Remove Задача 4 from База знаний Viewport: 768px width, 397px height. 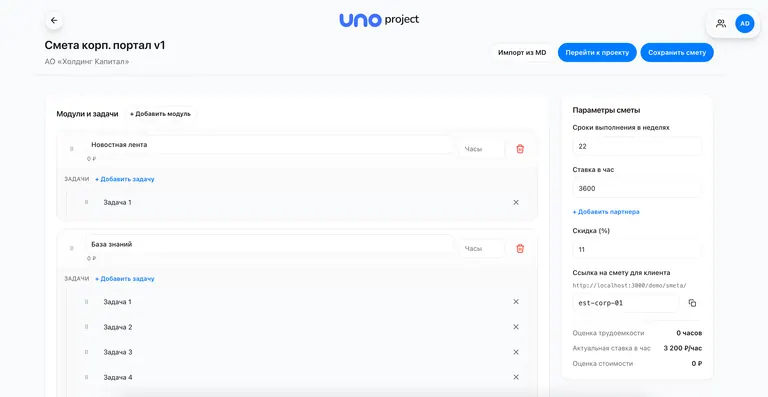[x=516, y=377]
